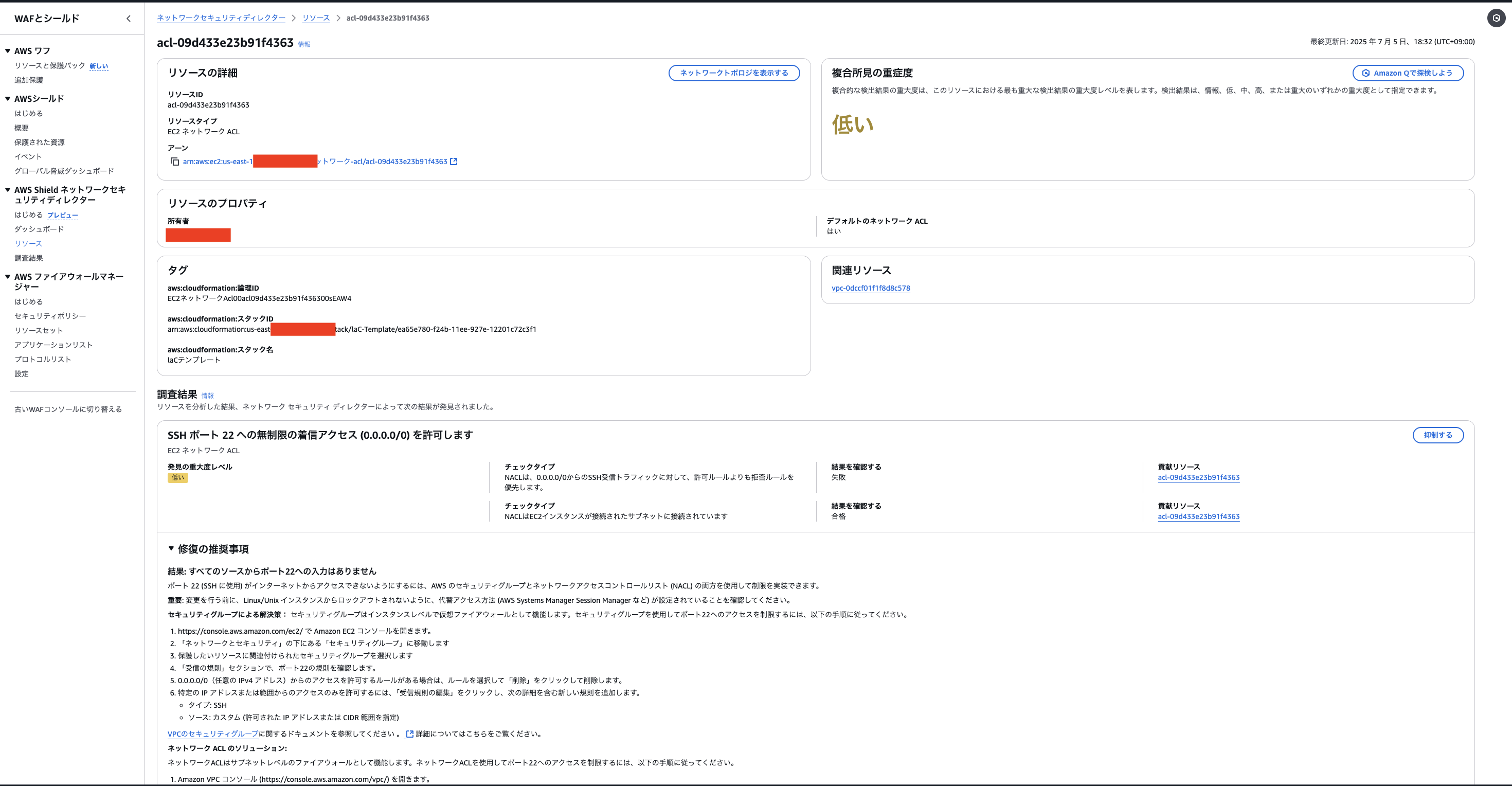Open the vpc-0dccf01f1f8d8c578 related resource link
This screenshot has height=786, width=1512.
click(871, 288)
